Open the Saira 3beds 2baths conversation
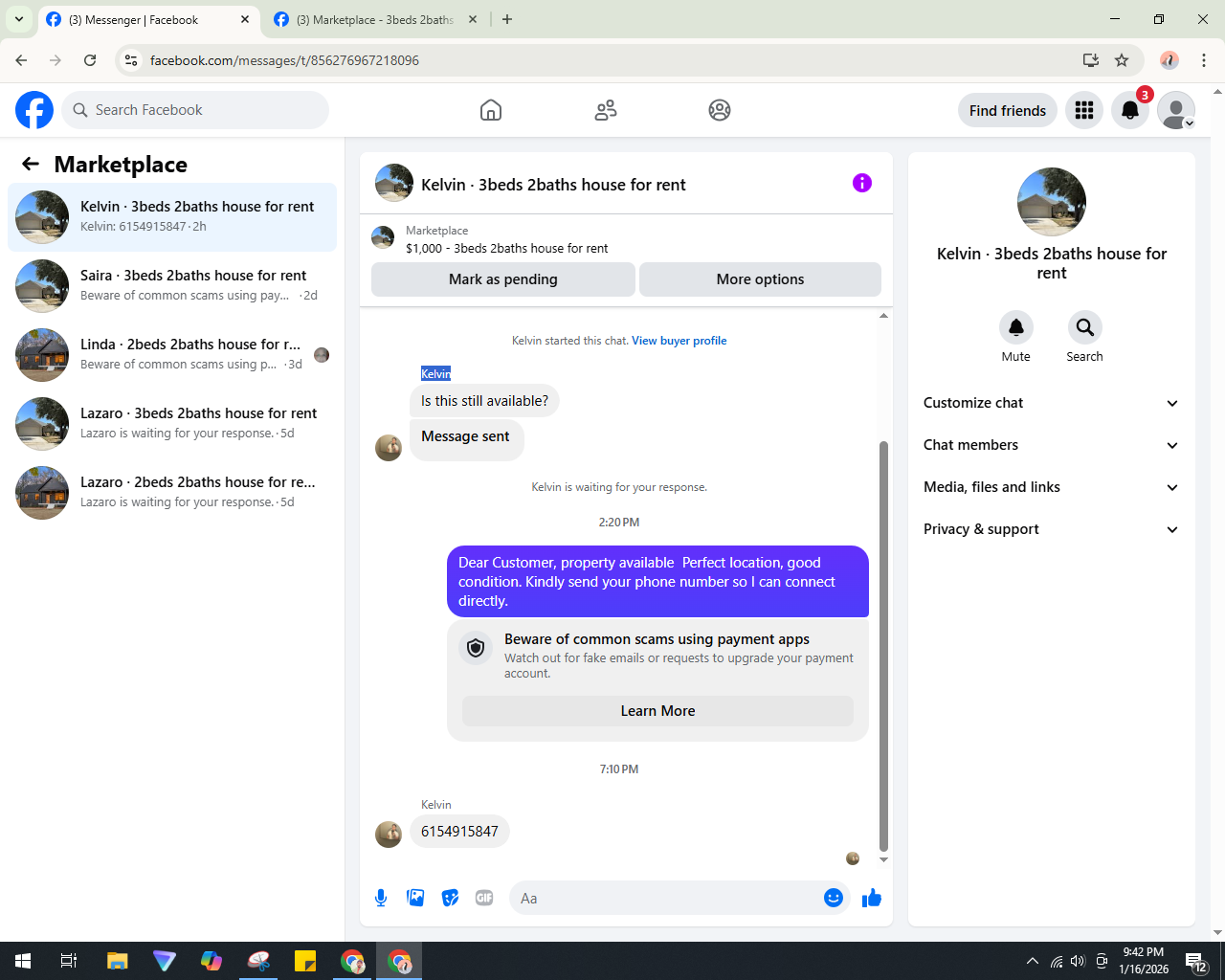The image size is (1225, 980). [x=172, y=286]
